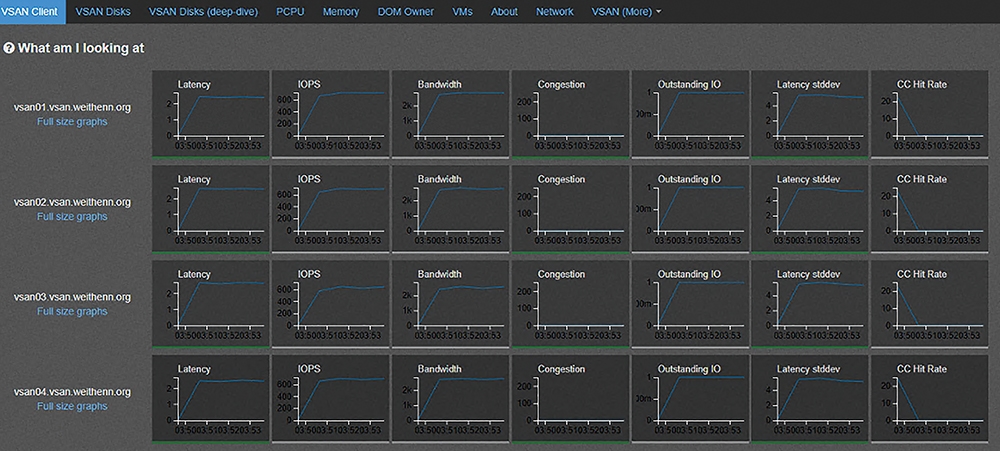The height and width of the screenshot is (451, 1000).
Task: Switch to the PCPU tab
Action: (290, 11)
